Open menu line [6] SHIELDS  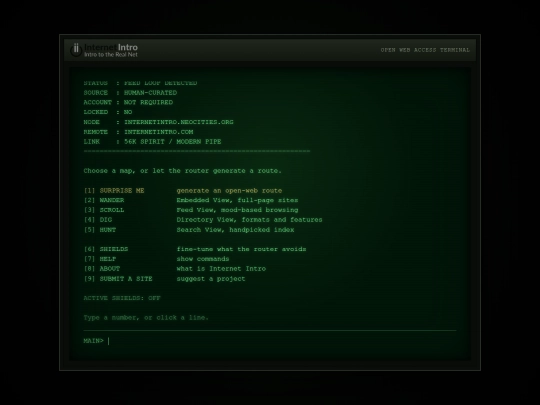195,249
